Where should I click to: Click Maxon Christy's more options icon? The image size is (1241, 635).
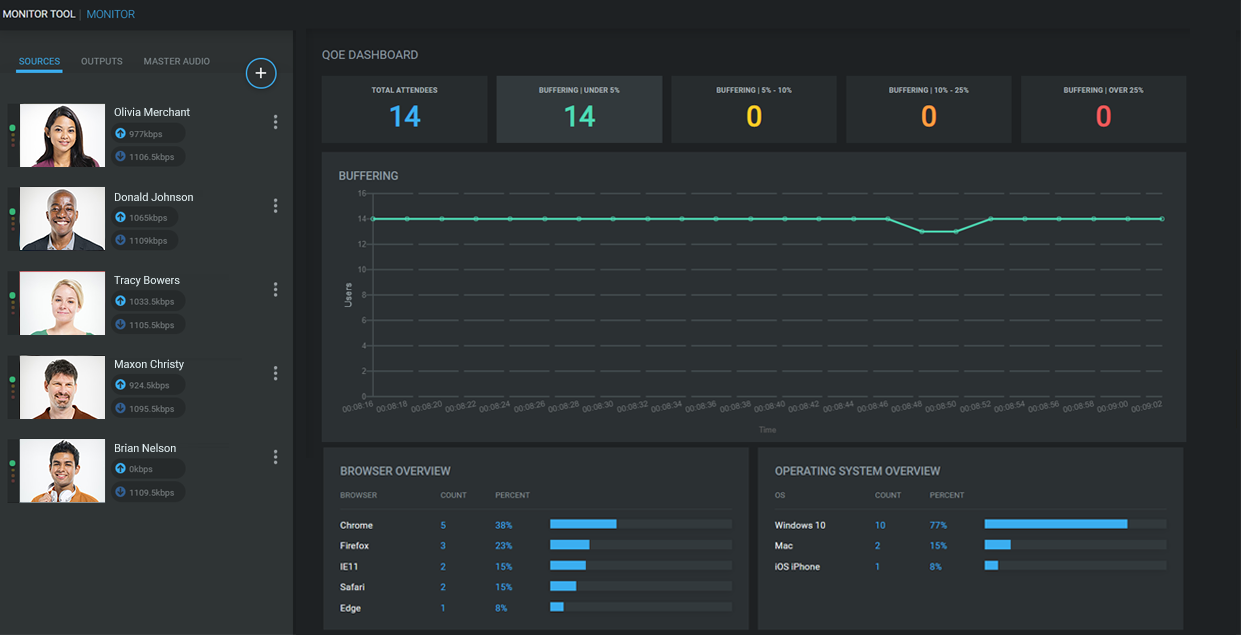[x=275, y=373]
